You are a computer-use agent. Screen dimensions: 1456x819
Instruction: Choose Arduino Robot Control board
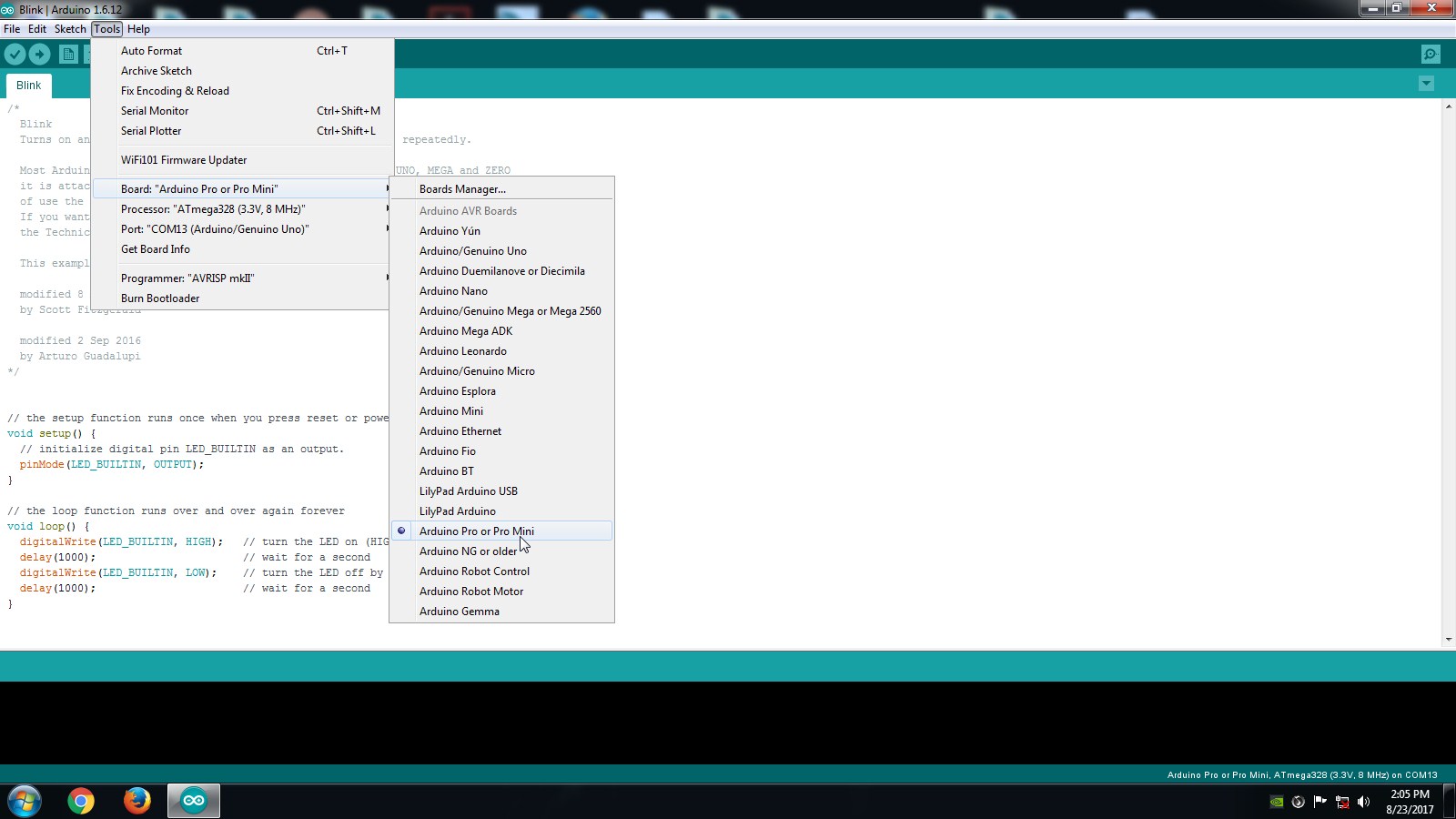click(501, 571)
